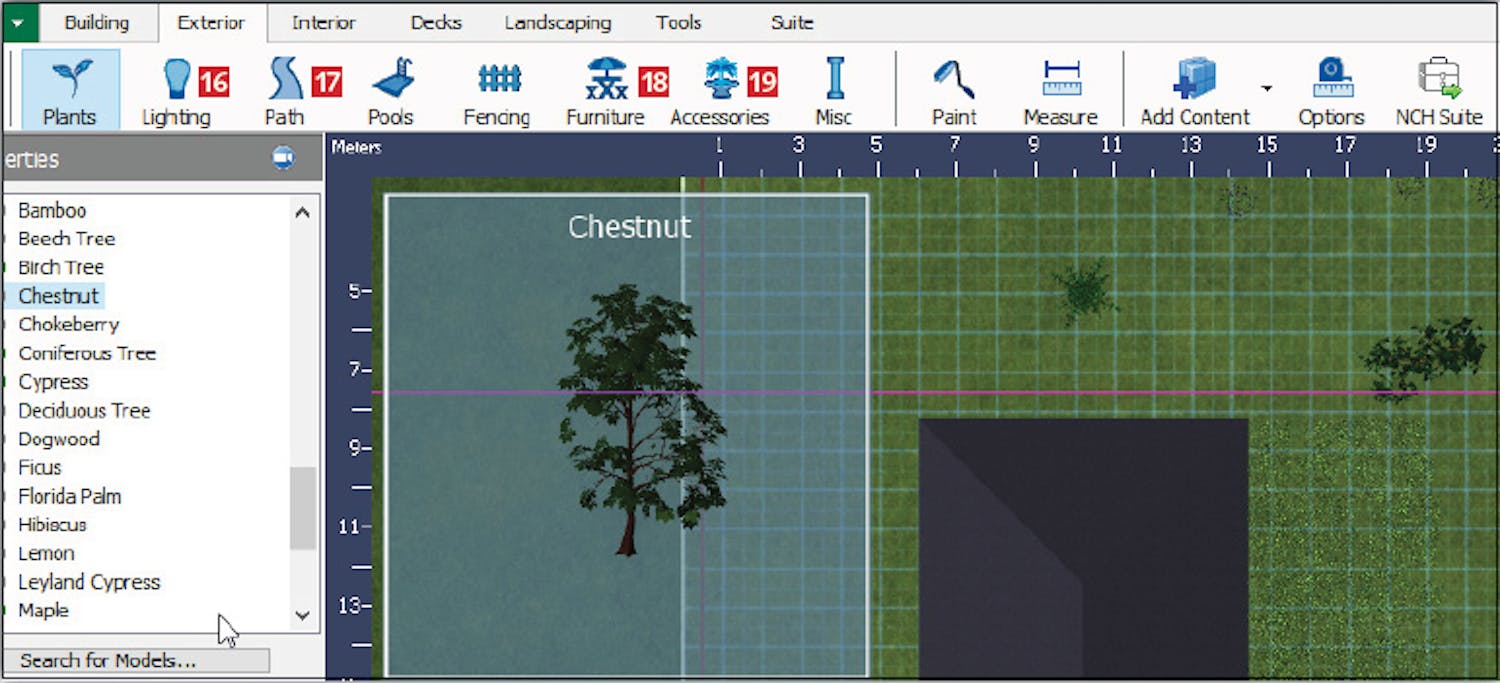Toggle the camera icon in properties header
The width and height of the screenshot is (1500, 683).
pyautogui.click(x=284, y=158)
